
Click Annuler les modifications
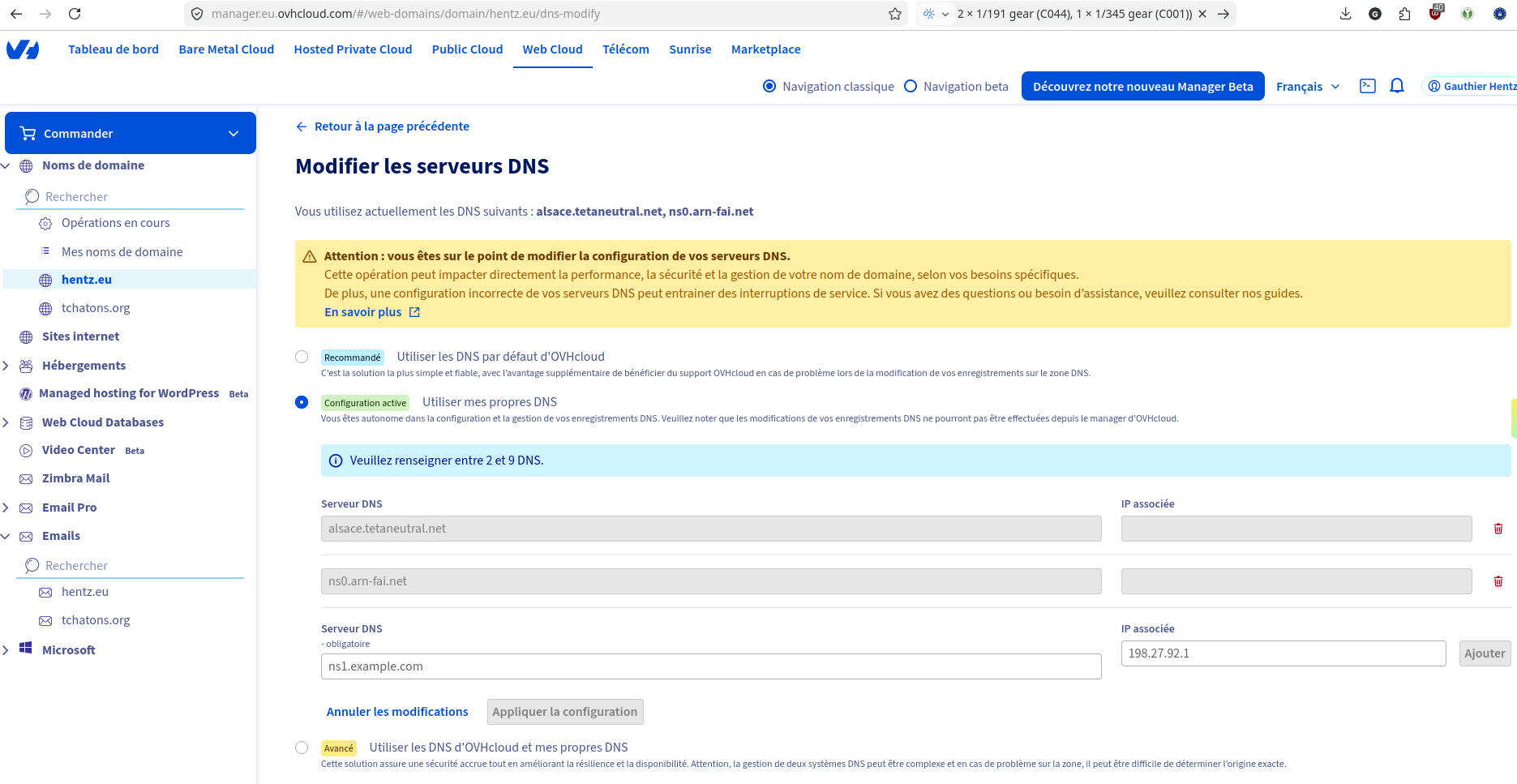[x=397, y=712]
